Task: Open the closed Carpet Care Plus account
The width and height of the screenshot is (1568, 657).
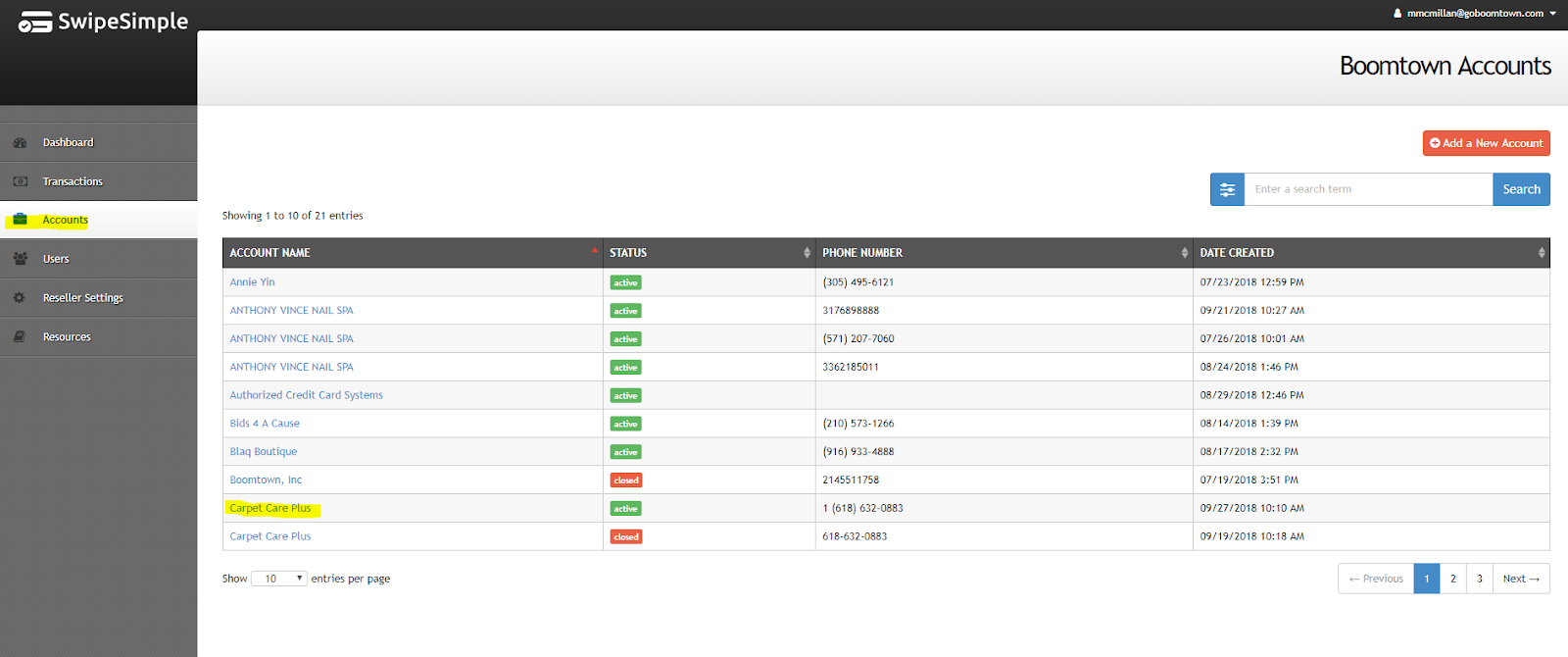Action: (269, 536)
